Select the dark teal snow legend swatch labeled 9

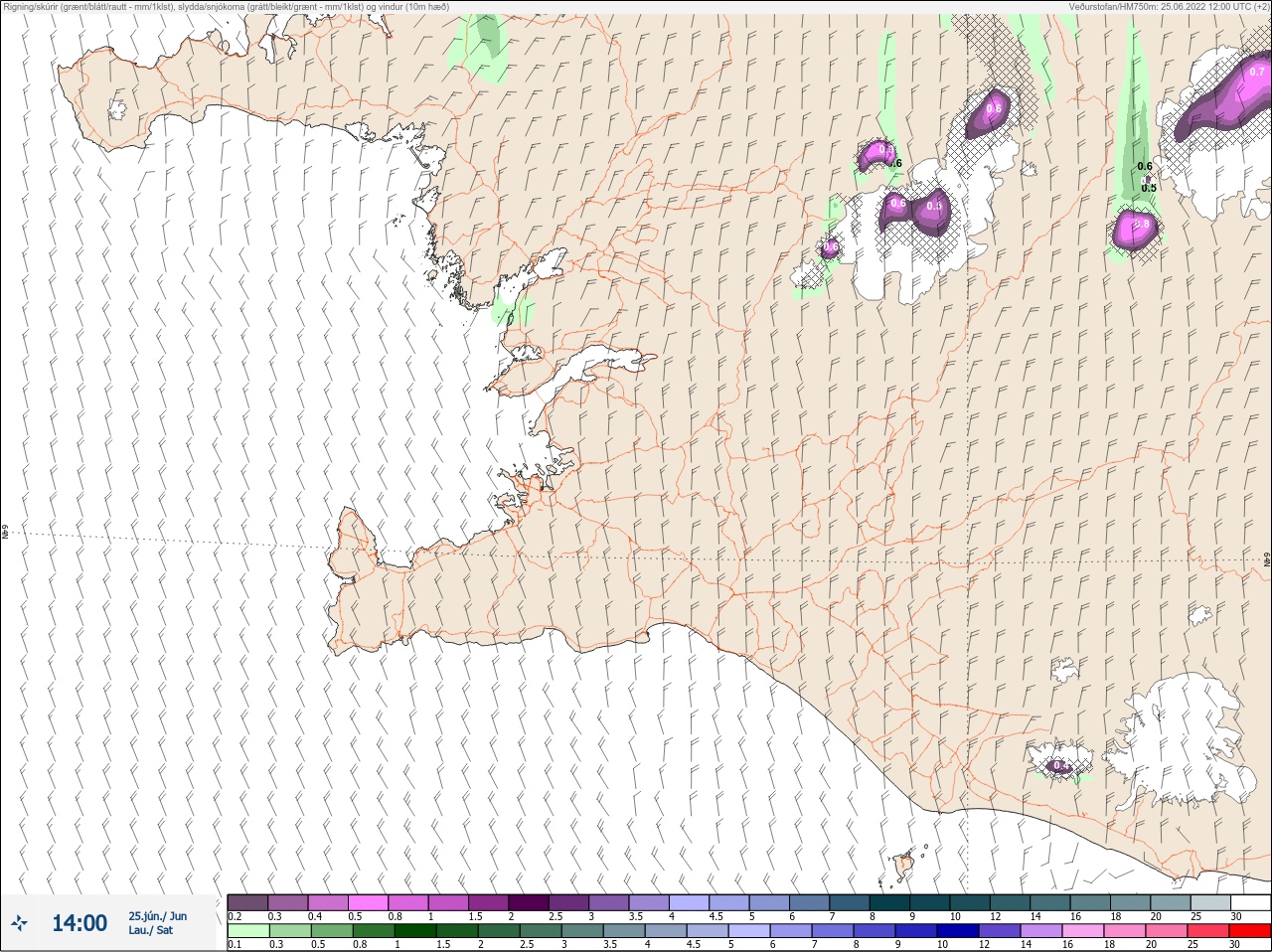pos(929,902)
